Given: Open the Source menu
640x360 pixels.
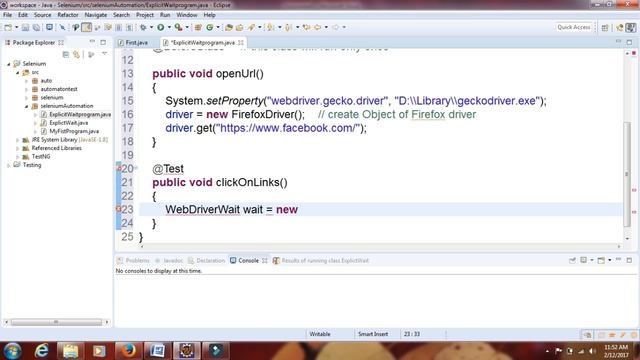Looking at the screenshot, I should point(42,15).
